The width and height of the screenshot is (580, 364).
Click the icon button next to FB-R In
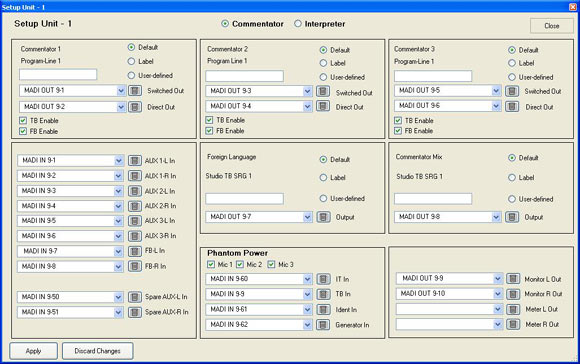135,266
